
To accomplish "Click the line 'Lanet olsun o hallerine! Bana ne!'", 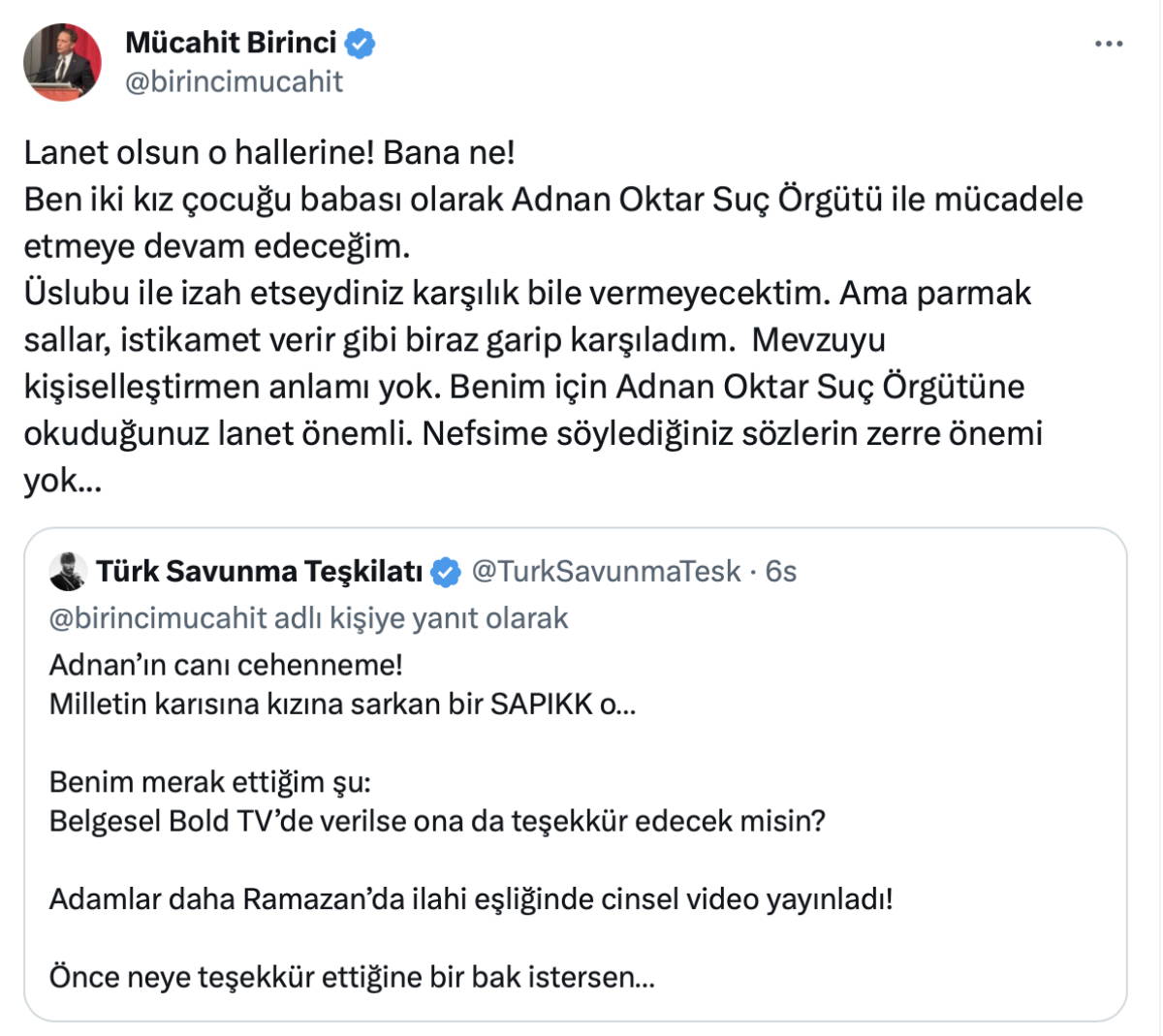I will (269, 152).
